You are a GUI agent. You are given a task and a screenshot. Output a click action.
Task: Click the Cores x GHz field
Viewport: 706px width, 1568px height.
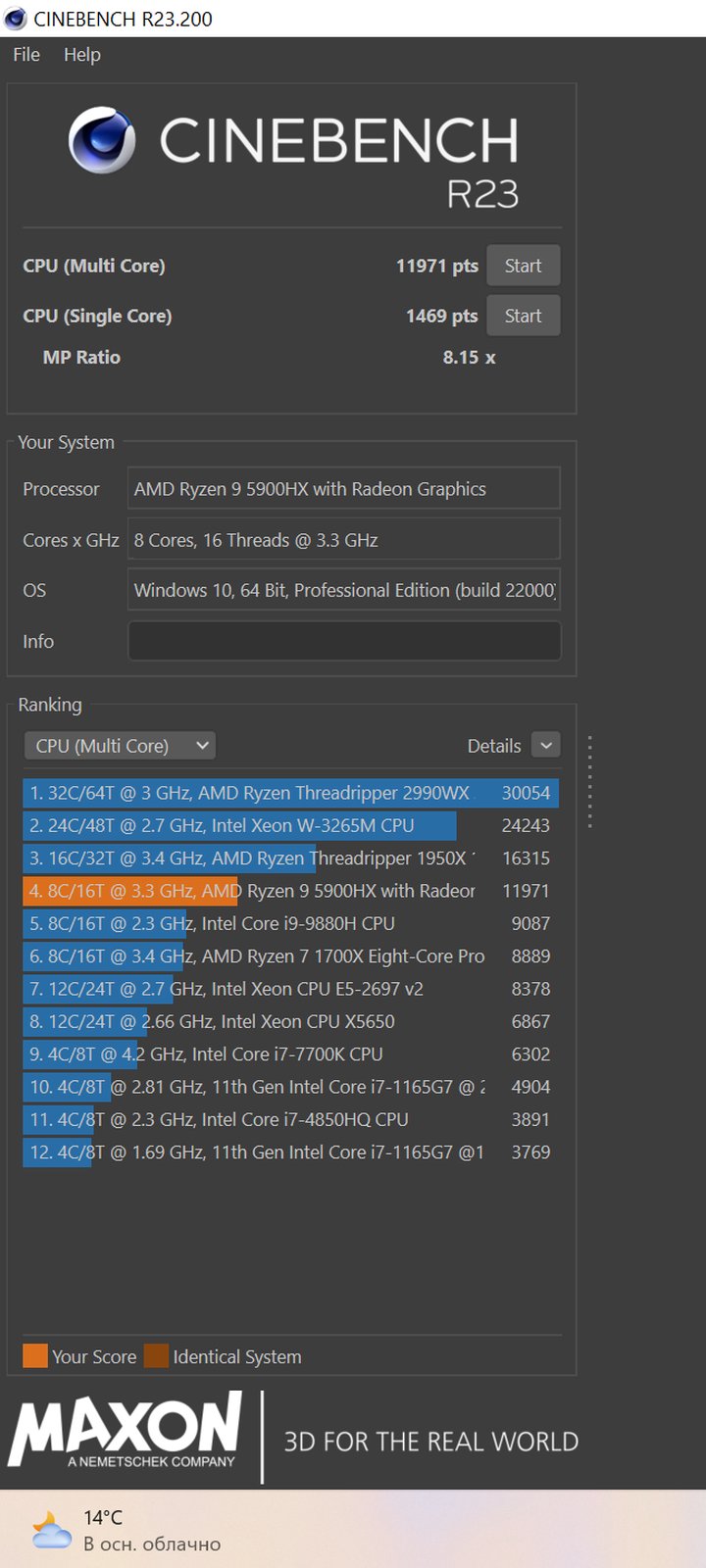(344, 540)
